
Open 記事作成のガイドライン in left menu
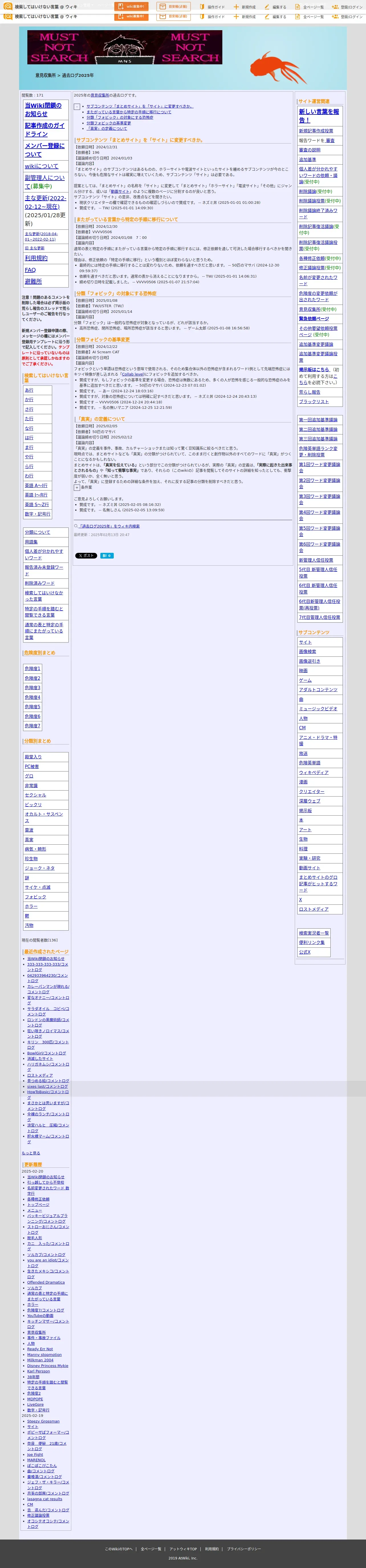point(44,130)
